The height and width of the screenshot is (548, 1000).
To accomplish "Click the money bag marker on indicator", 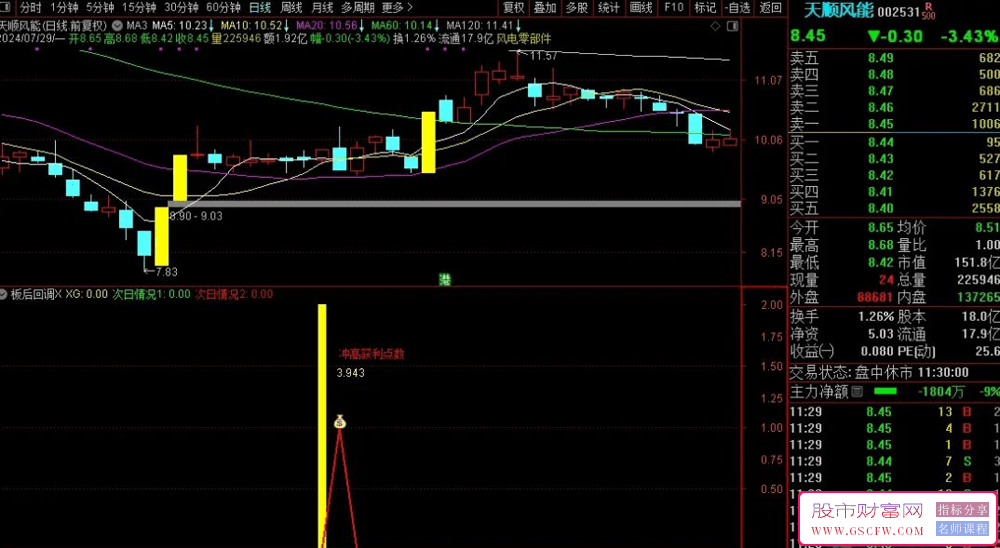I will click(x=340, y=422).
